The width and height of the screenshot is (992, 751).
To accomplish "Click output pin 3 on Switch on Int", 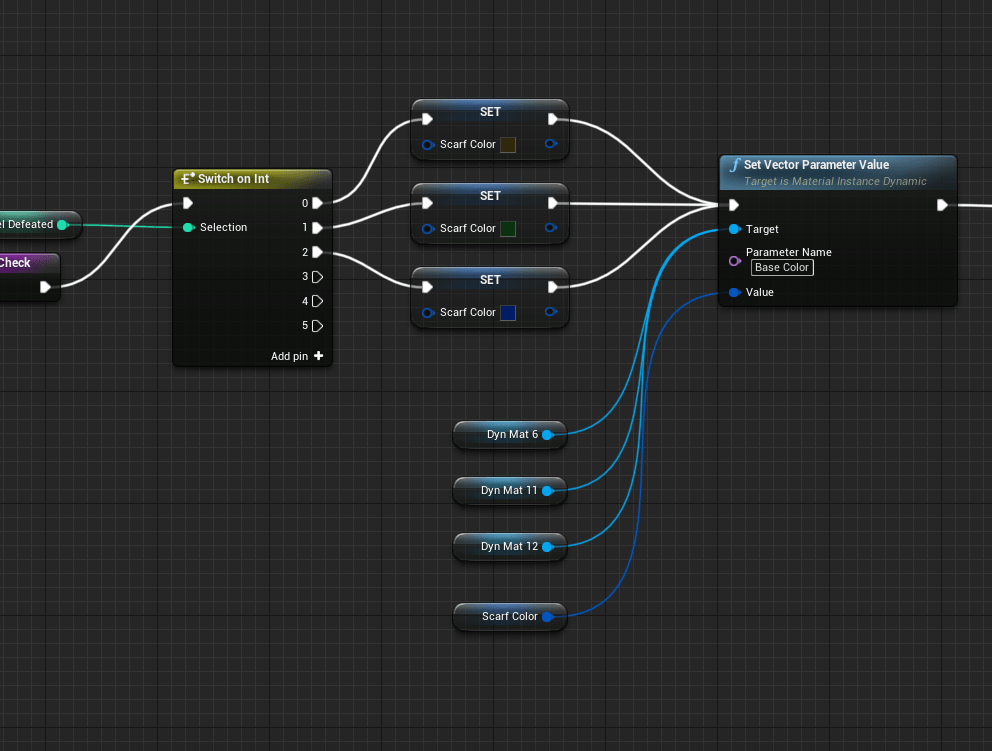I will pos(317,277).
